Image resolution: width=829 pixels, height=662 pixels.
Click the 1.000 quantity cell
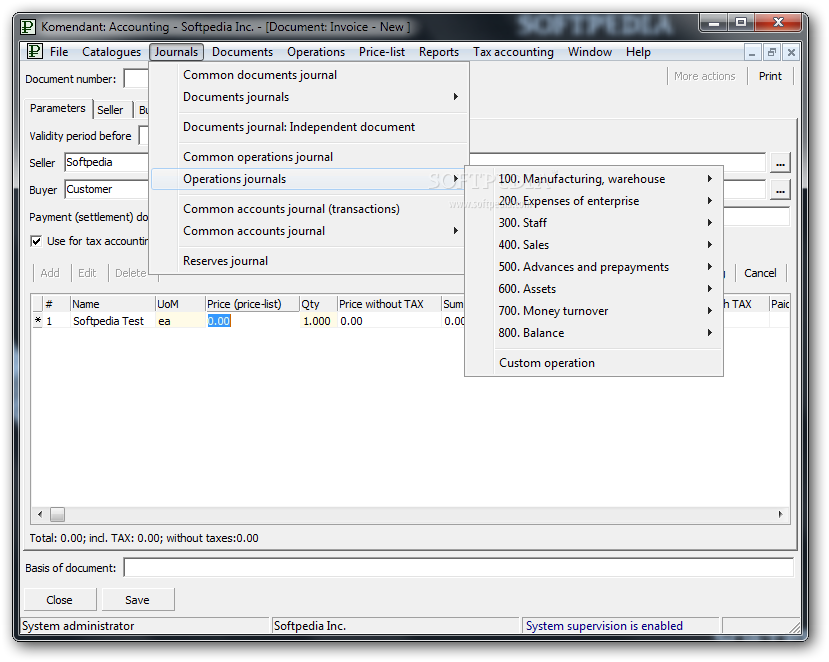pos(318,321)
